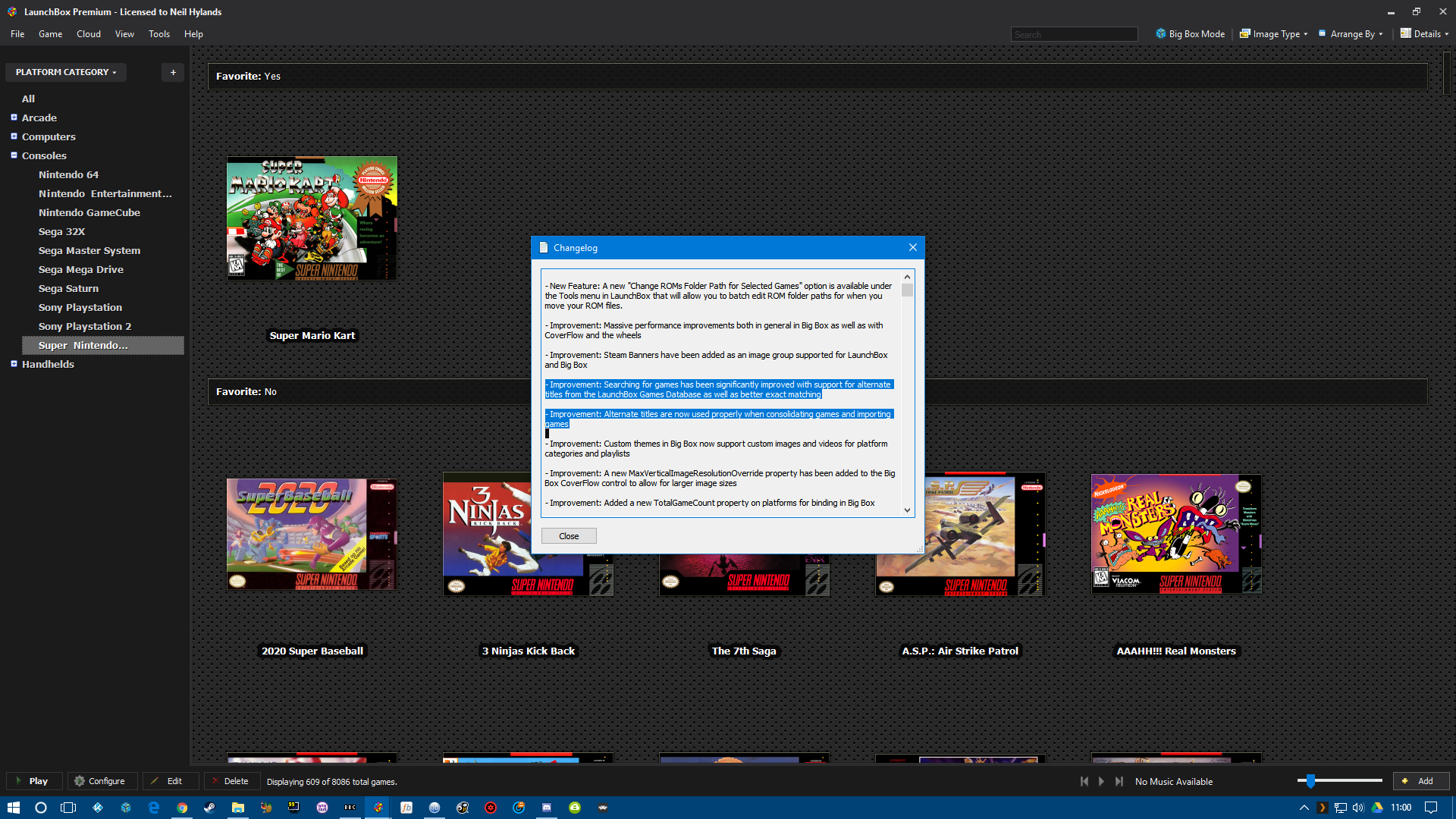Select the 2020 Super Baseball box art

tap(312, 534)
